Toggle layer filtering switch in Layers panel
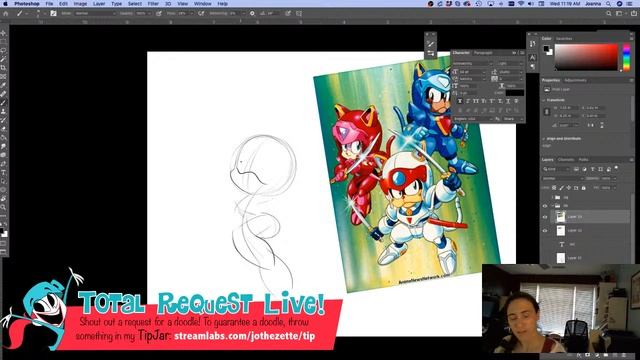 (x=616, y=168)
